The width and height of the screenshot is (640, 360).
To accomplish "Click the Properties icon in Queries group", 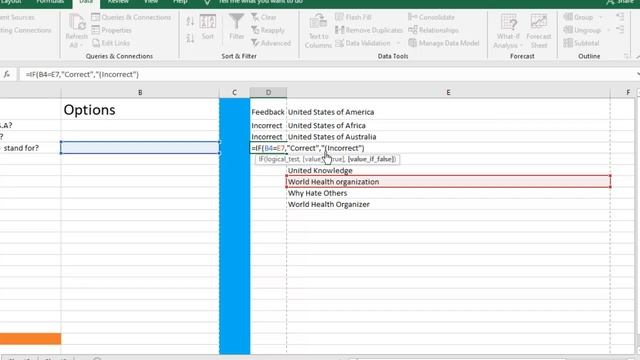I will coord(96,30).
